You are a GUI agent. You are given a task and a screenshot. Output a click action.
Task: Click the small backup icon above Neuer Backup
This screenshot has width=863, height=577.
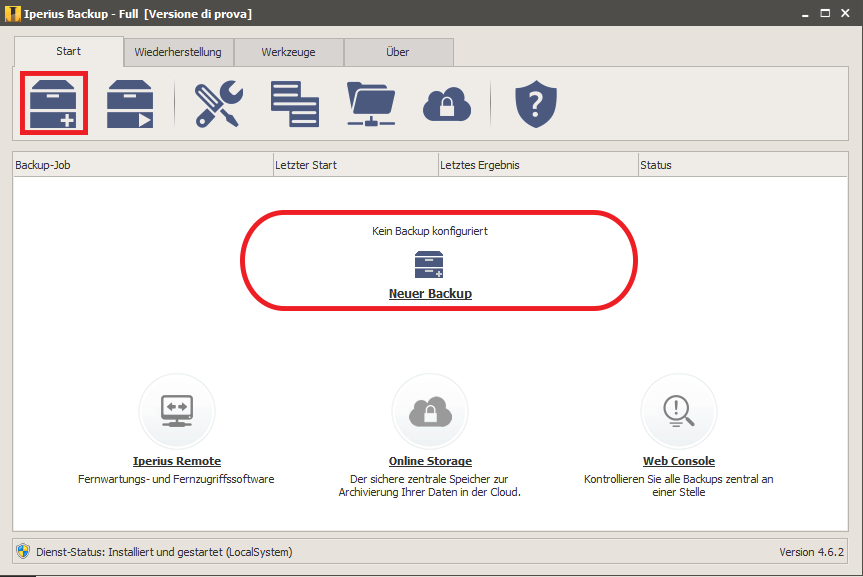click(429, 264)
